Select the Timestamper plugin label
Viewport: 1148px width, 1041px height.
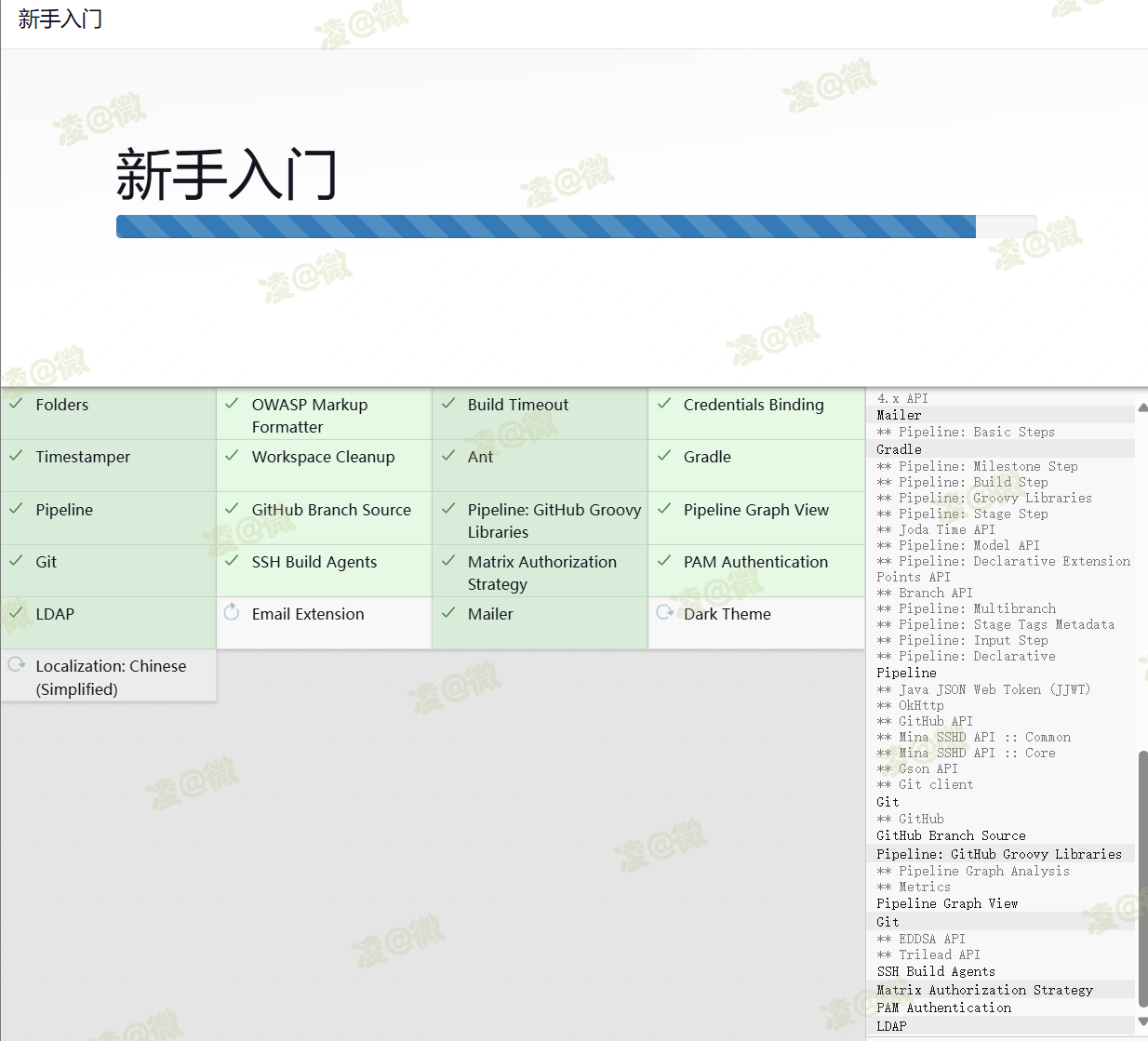tap(83, 457)
